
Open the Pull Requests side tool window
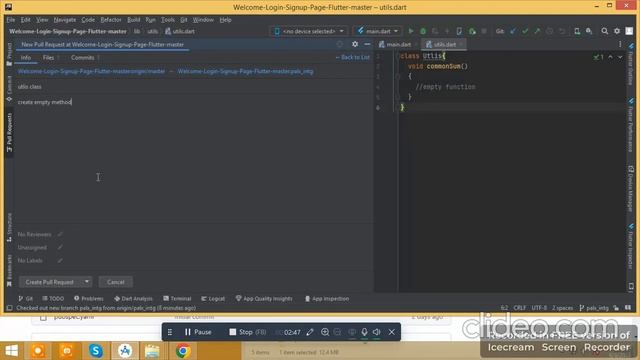(x=9, y=133)
